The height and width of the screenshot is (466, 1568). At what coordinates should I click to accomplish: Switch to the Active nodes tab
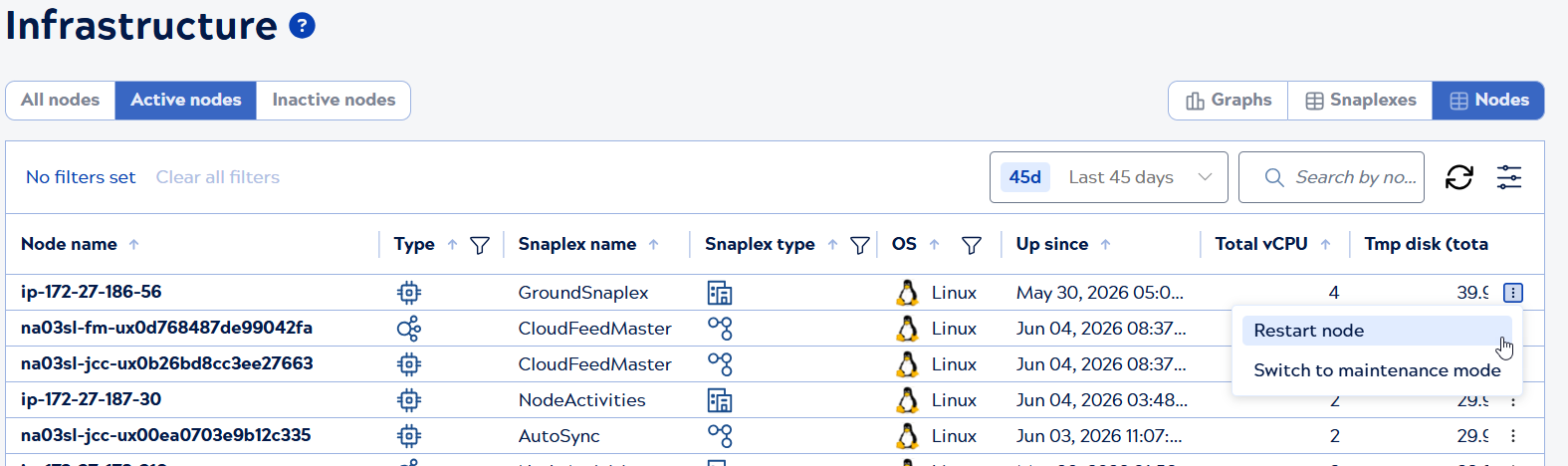pos(186,101)
